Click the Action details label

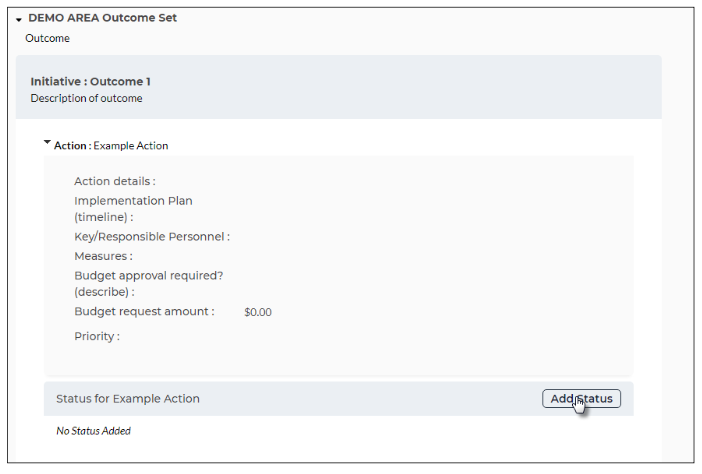pyautogui.click(x=115, y=181)
